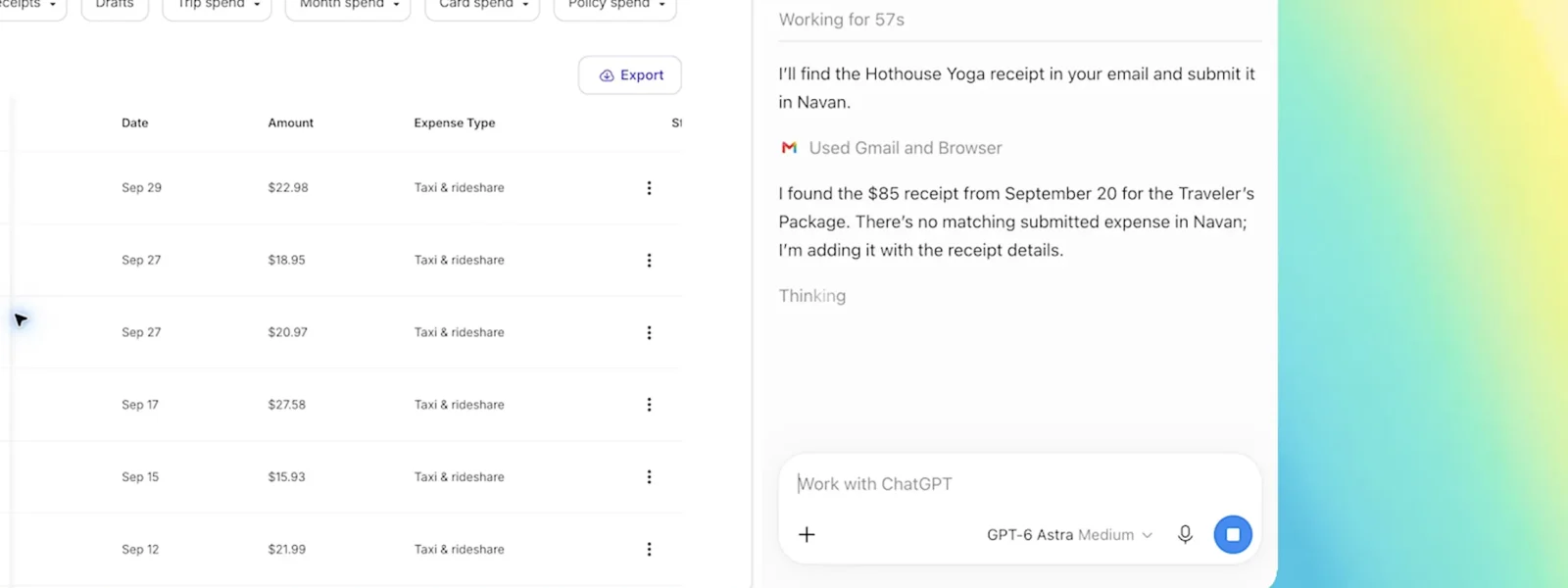Open row menu for Sep 12 expense
This screenshot has width=1568, height=588.
tap(649, 550)
